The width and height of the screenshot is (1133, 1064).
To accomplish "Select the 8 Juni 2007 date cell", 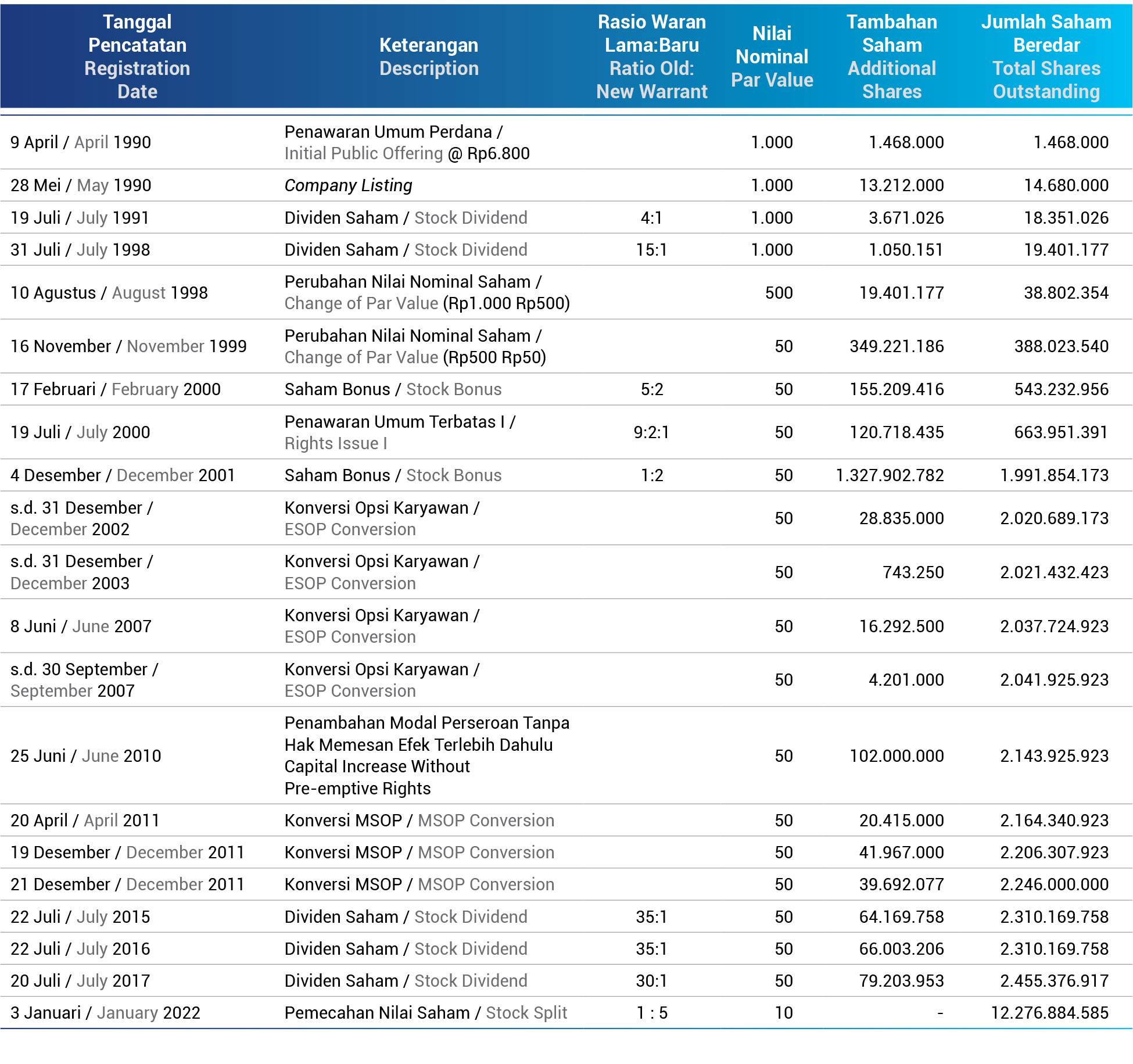I will [81, 626].
